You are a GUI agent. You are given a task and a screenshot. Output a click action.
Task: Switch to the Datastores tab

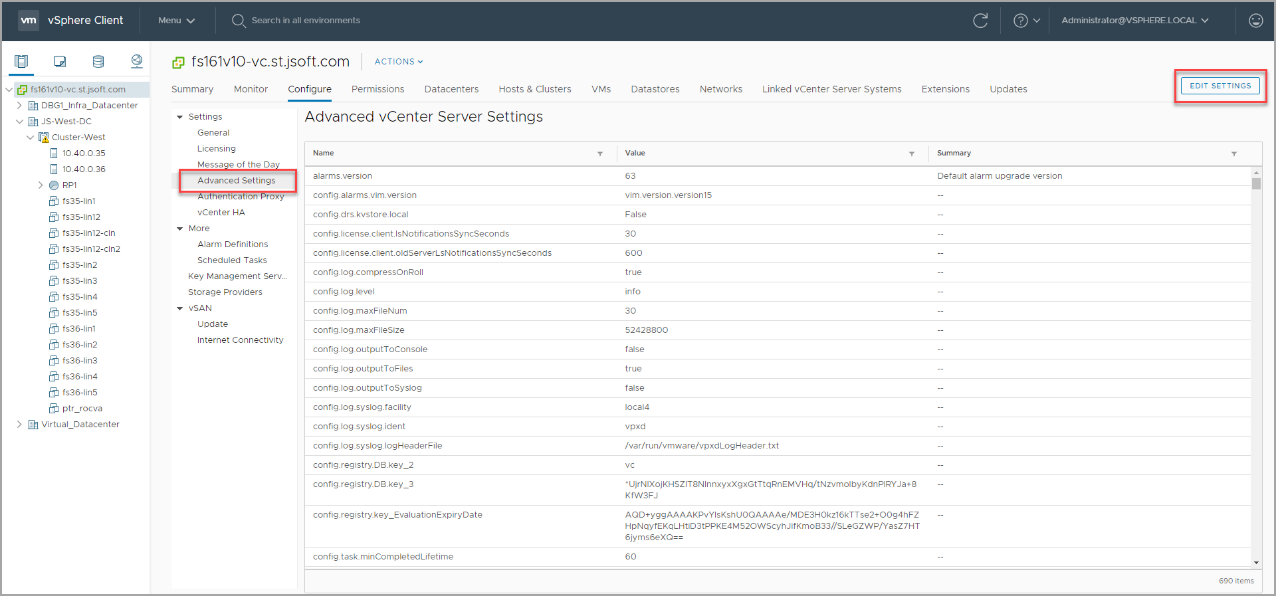tap(654, 89)
